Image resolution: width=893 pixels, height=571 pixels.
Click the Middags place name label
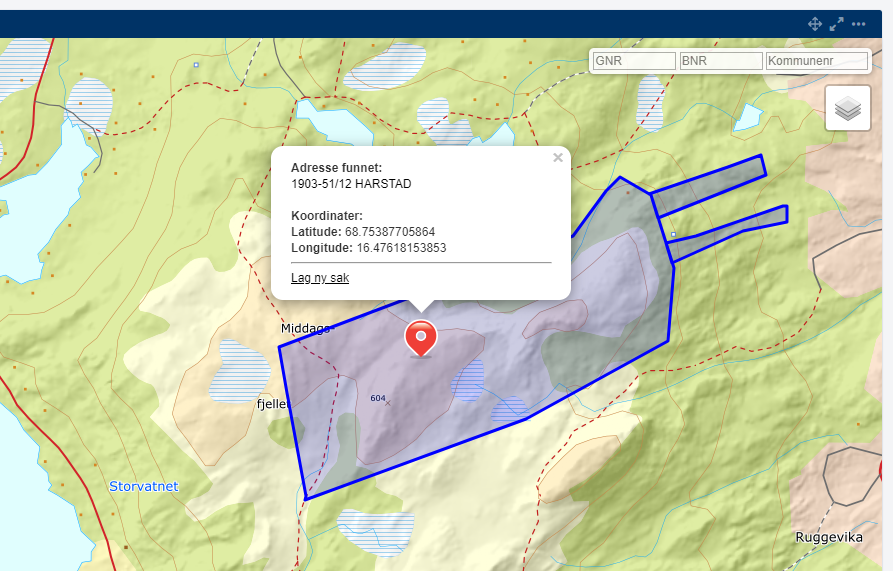[x=304, y=328]
